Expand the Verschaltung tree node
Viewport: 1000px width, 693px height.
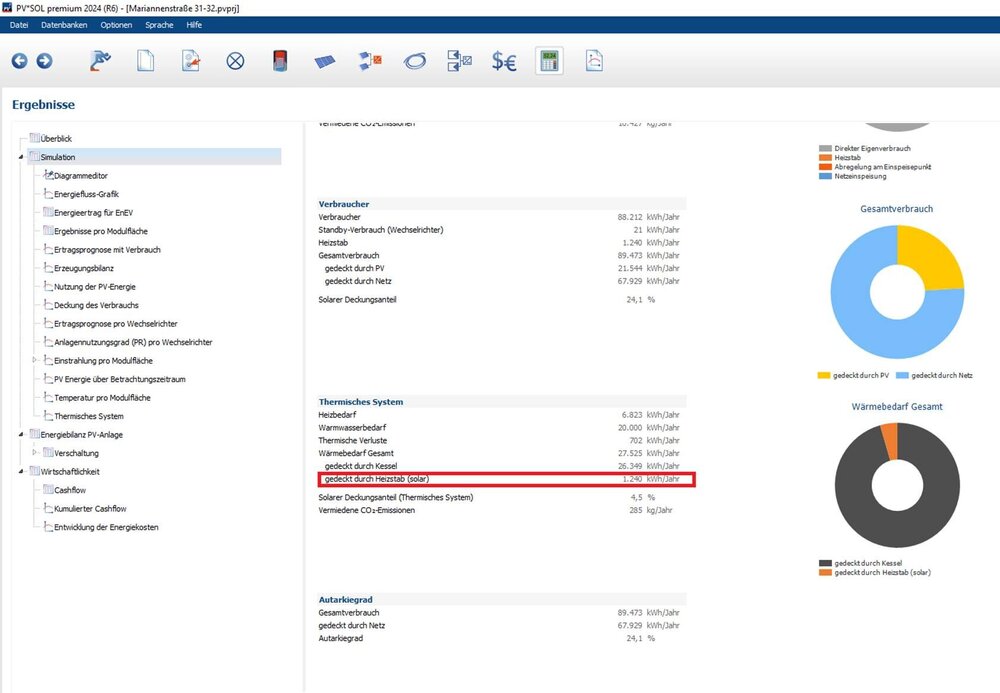point(35,453)
